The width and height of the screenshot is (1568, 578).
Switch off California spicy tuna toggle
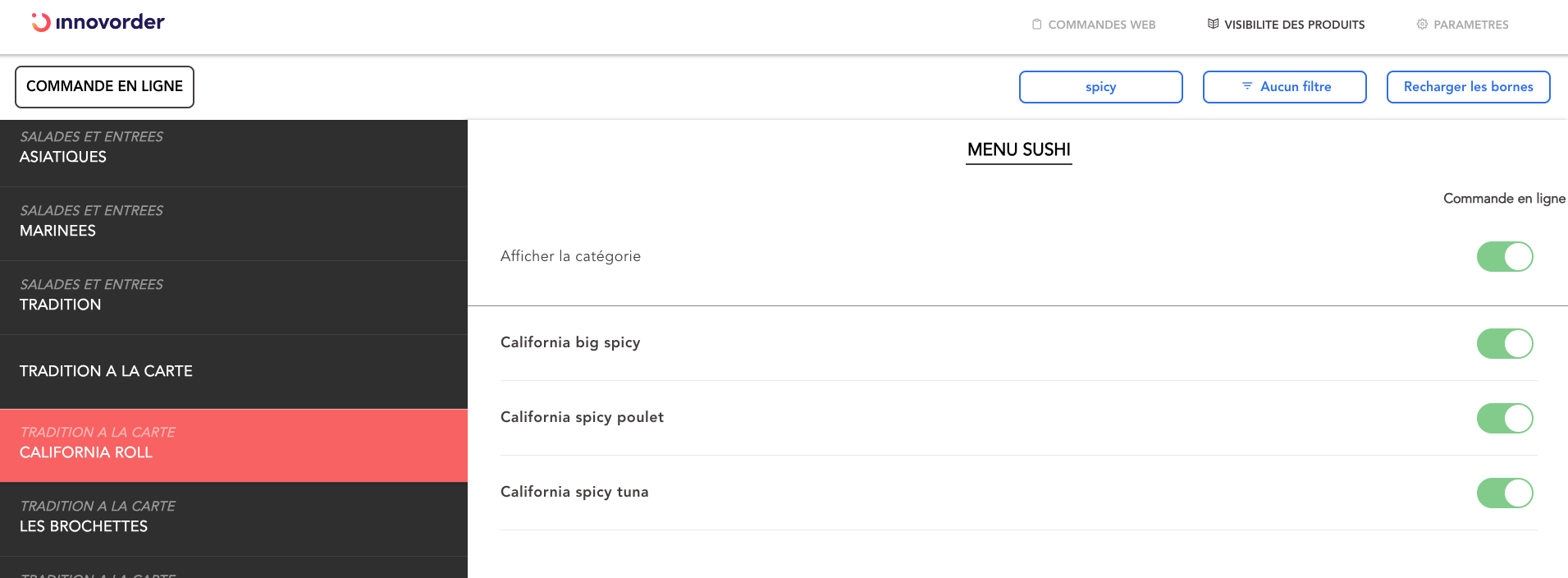[1504, 493]
